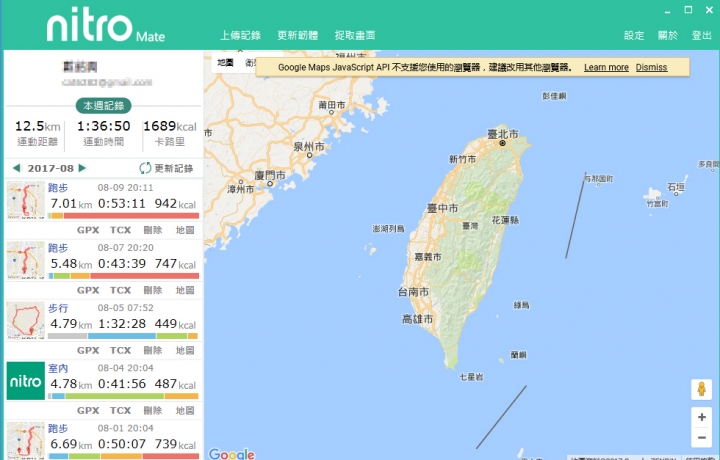Delete the 08-05 07:52 walk via 刪除
Viewport: 720px width, 460px height.
pyautogui.click(x=152, y=350)
